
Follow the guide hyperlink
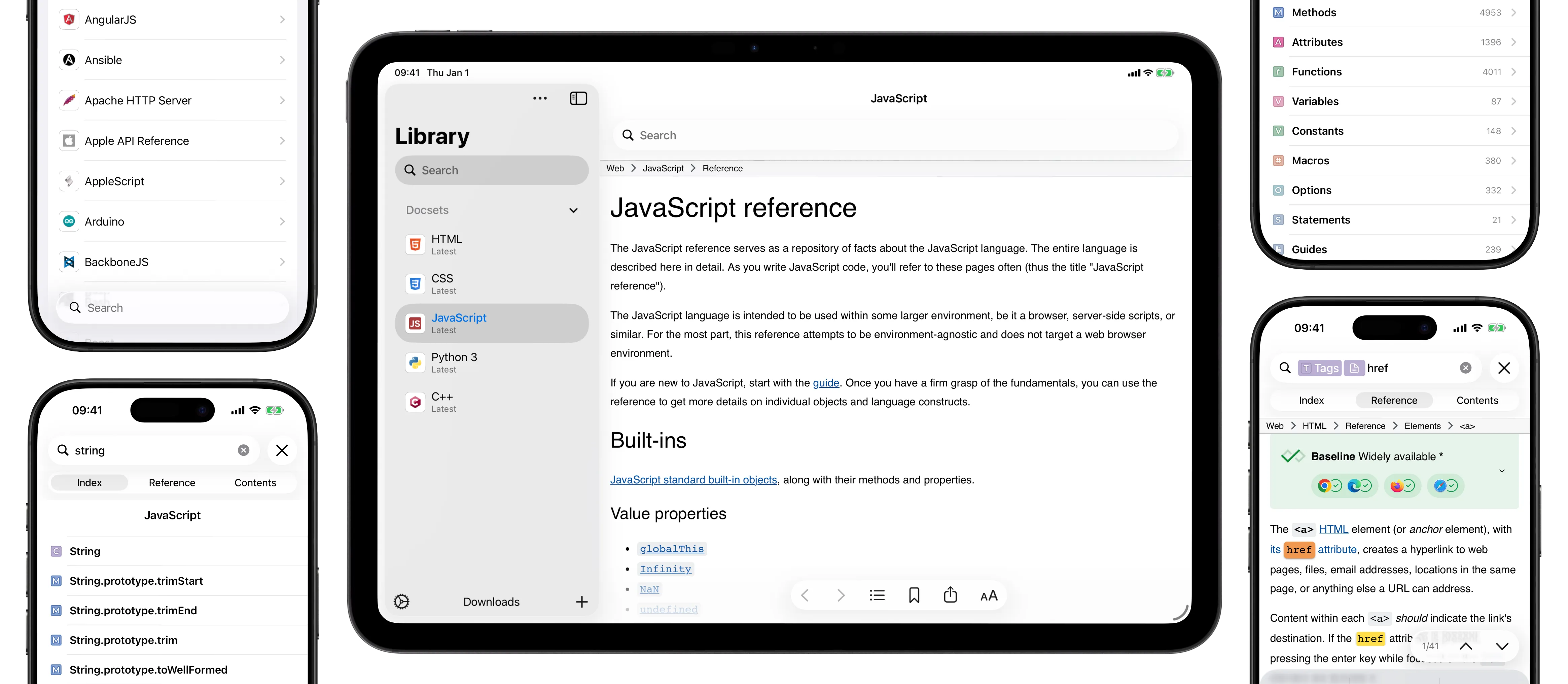825,382
